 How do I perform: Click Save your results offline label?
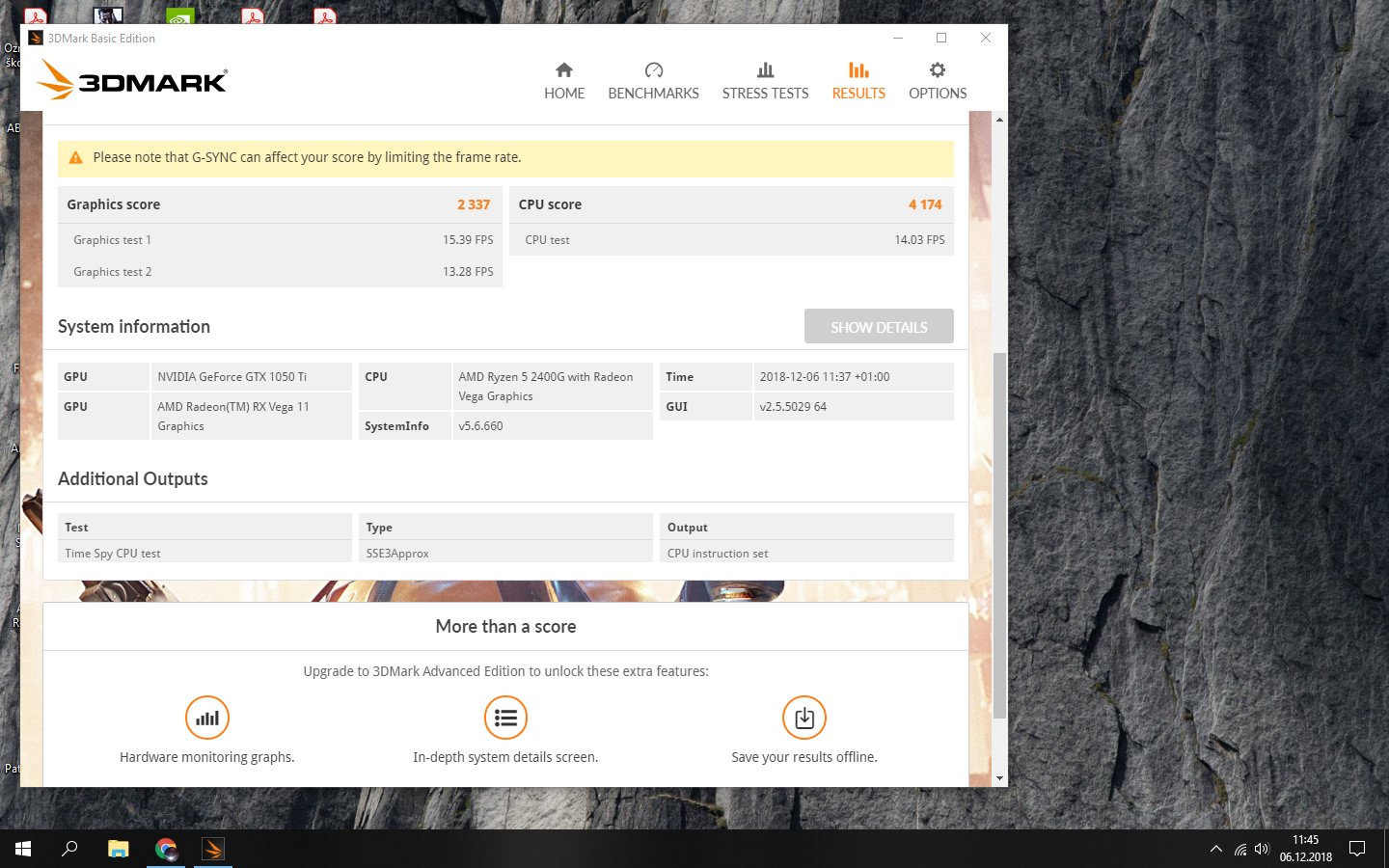[804, 757]
